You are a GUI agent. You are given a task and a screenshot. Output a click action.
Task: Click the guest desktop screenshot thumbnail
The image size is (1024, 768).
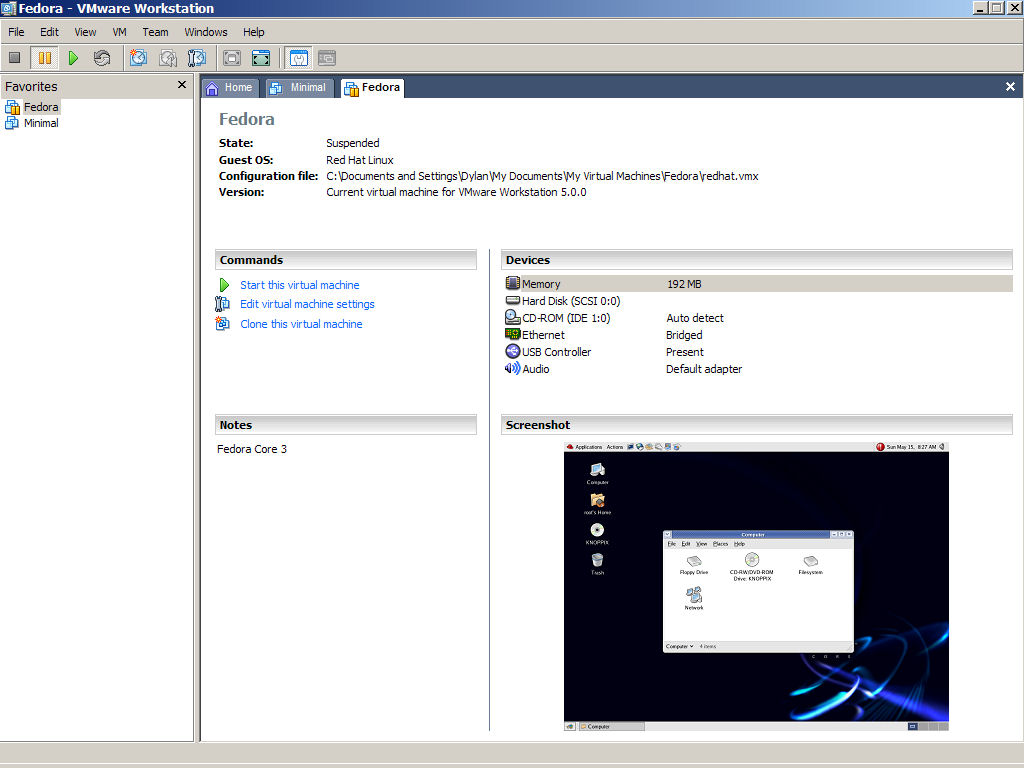click(x=756, y=586)
